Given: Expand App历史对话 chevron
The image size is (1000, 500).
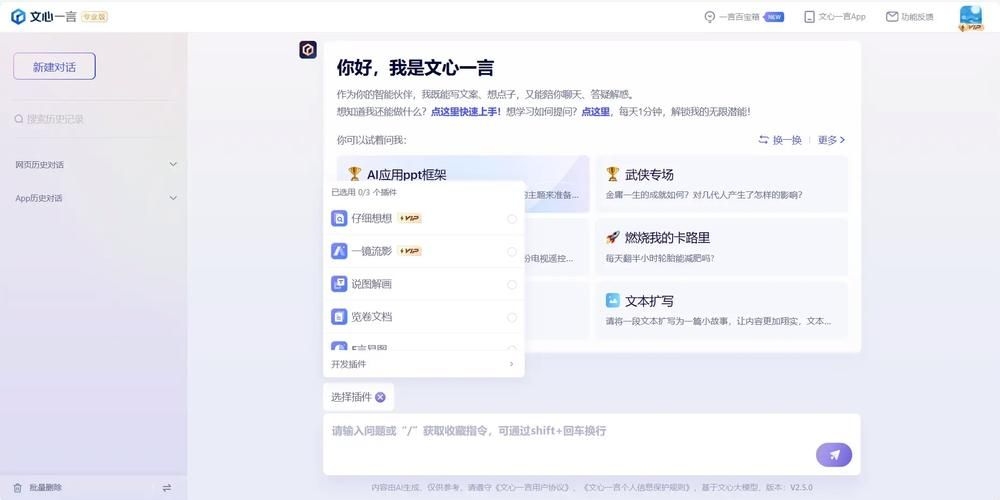Looking at the screenshot, I should tap(173, 198).
